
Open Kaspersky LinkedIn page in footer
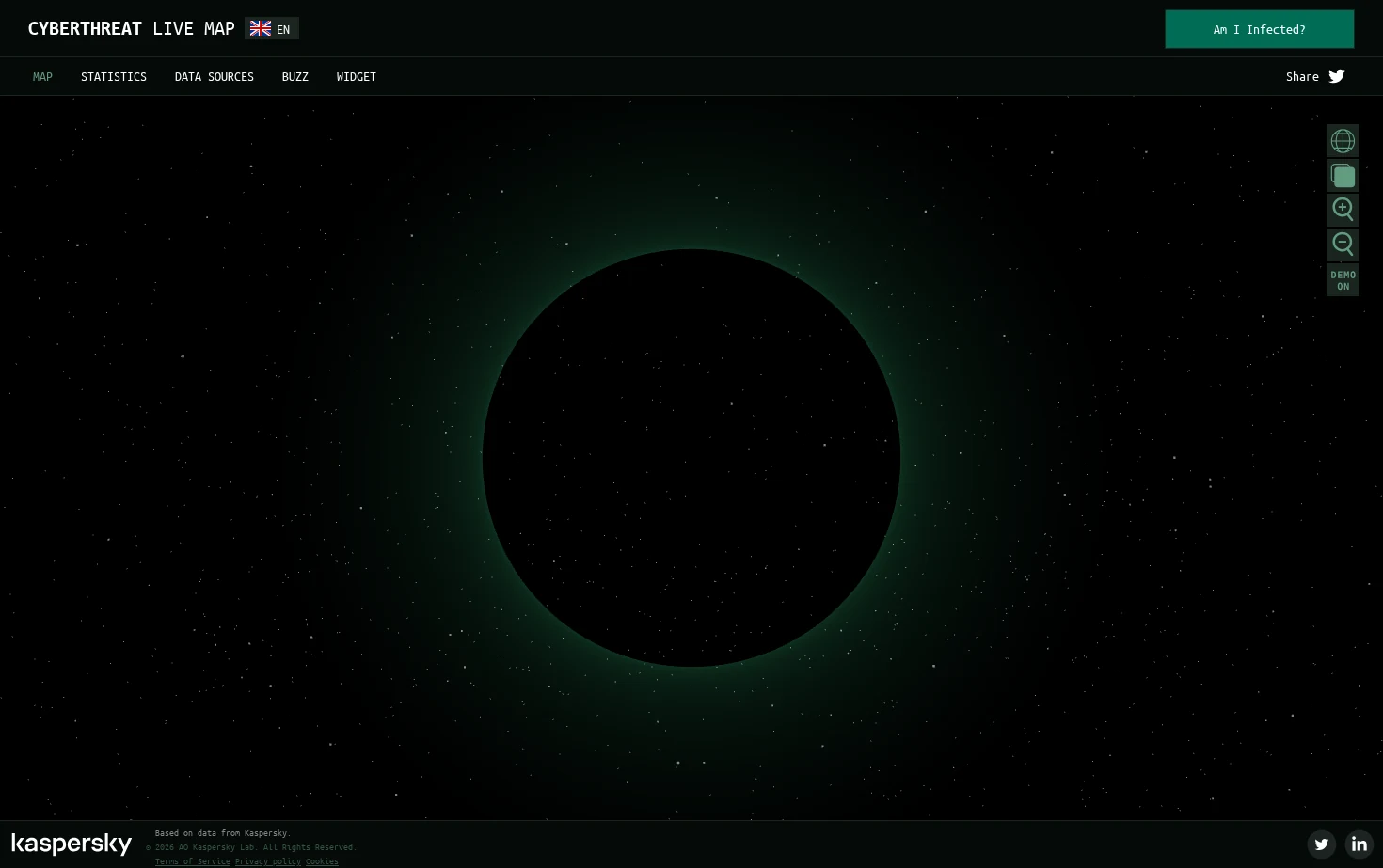pos(1359,844)
